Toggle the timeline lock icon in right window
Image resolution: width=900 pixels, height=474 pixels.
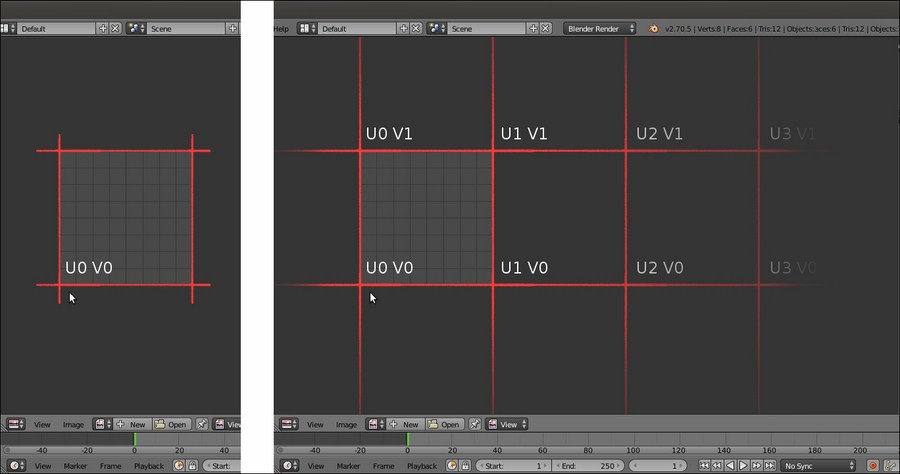click(x=465, y=465)
